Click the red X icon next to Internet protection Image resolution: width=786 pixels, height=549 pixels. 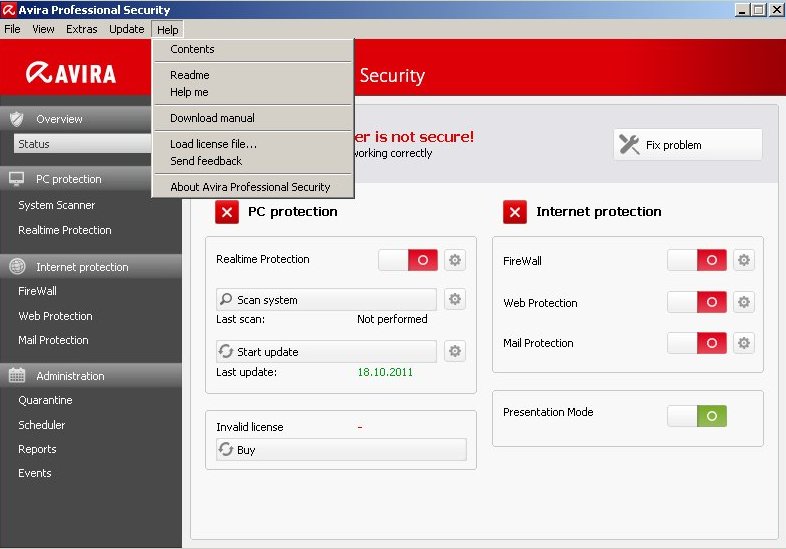(515, 212)
